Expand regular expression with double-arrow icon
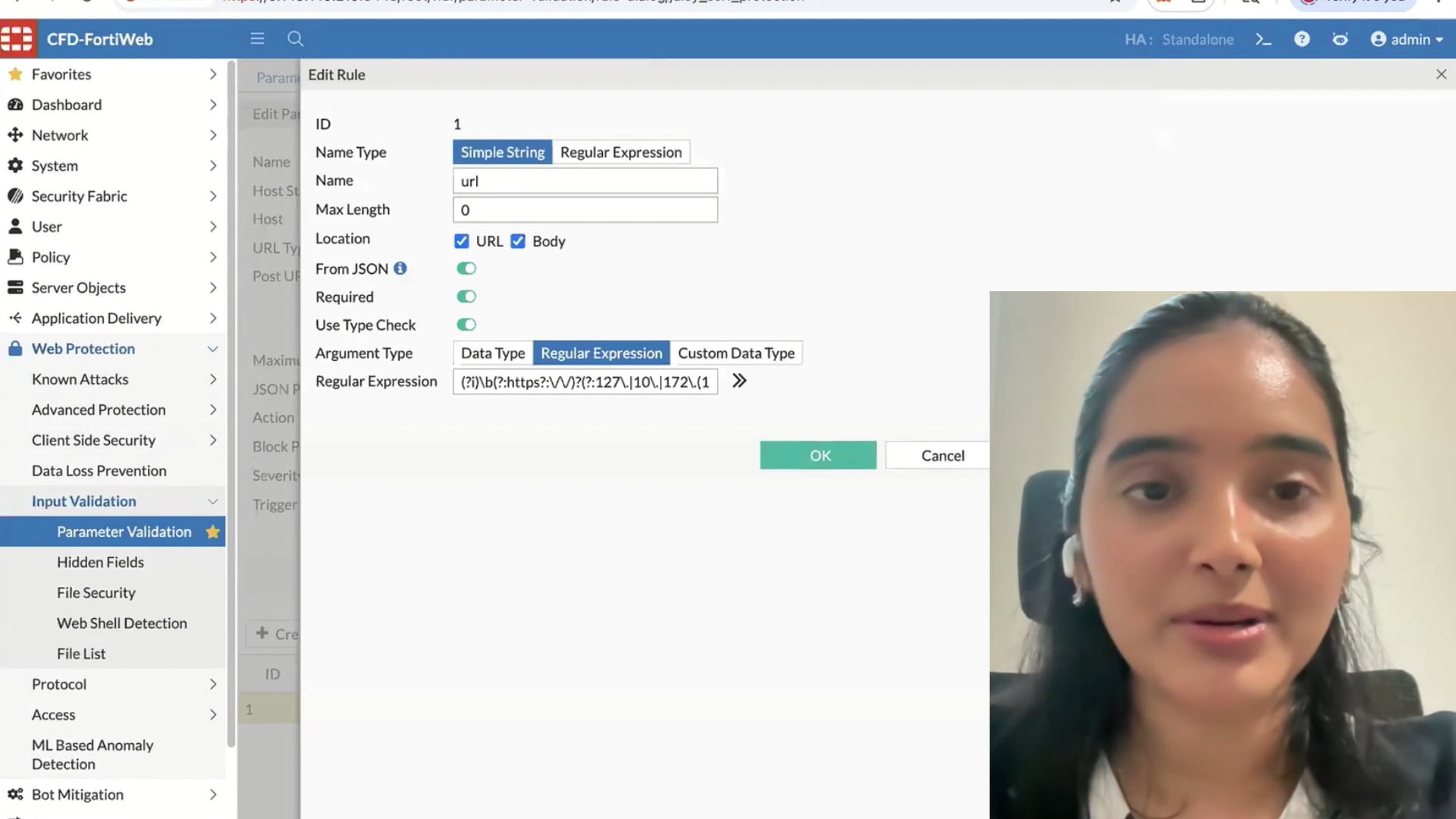The image size is (1456, 819). coord(739,381)
